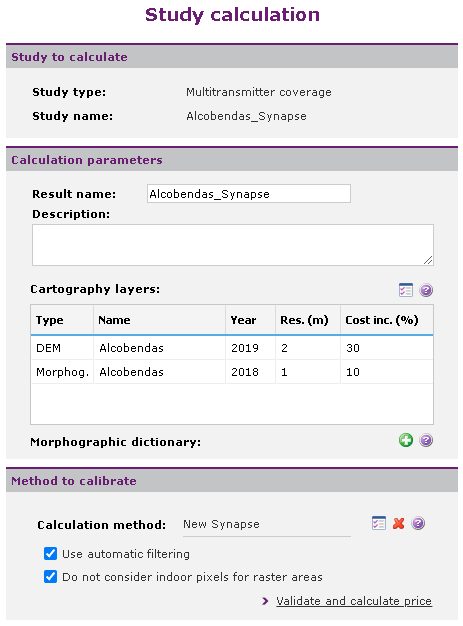Remove calculation method with red X

(x=398, y=523)
